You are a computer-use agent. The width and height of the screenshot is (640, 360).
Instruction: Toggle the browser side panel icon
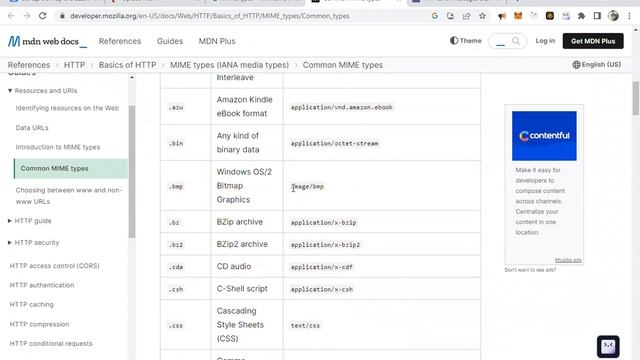(597, 16)
